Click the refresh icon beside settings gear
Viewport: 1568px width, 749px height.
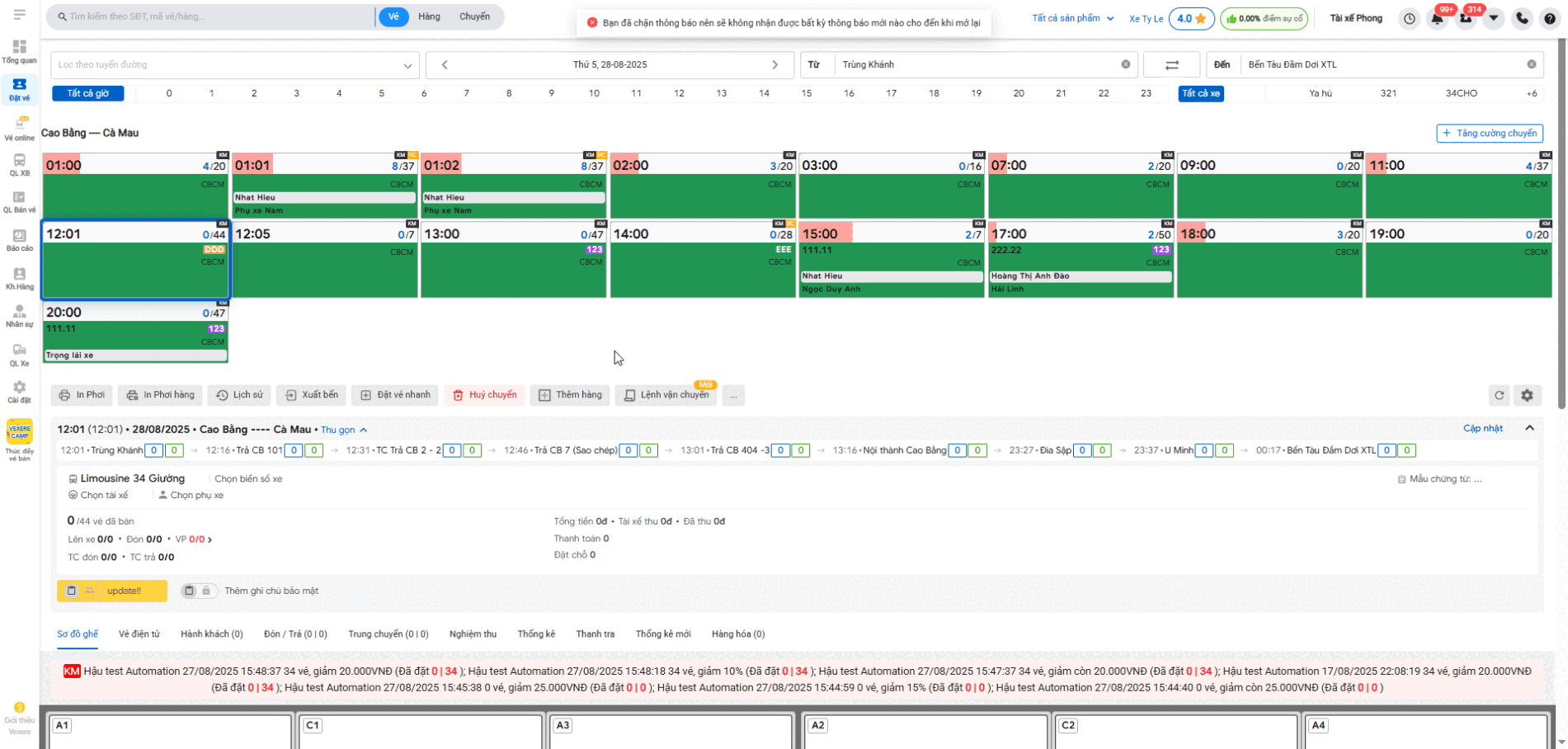point(1499,395)
